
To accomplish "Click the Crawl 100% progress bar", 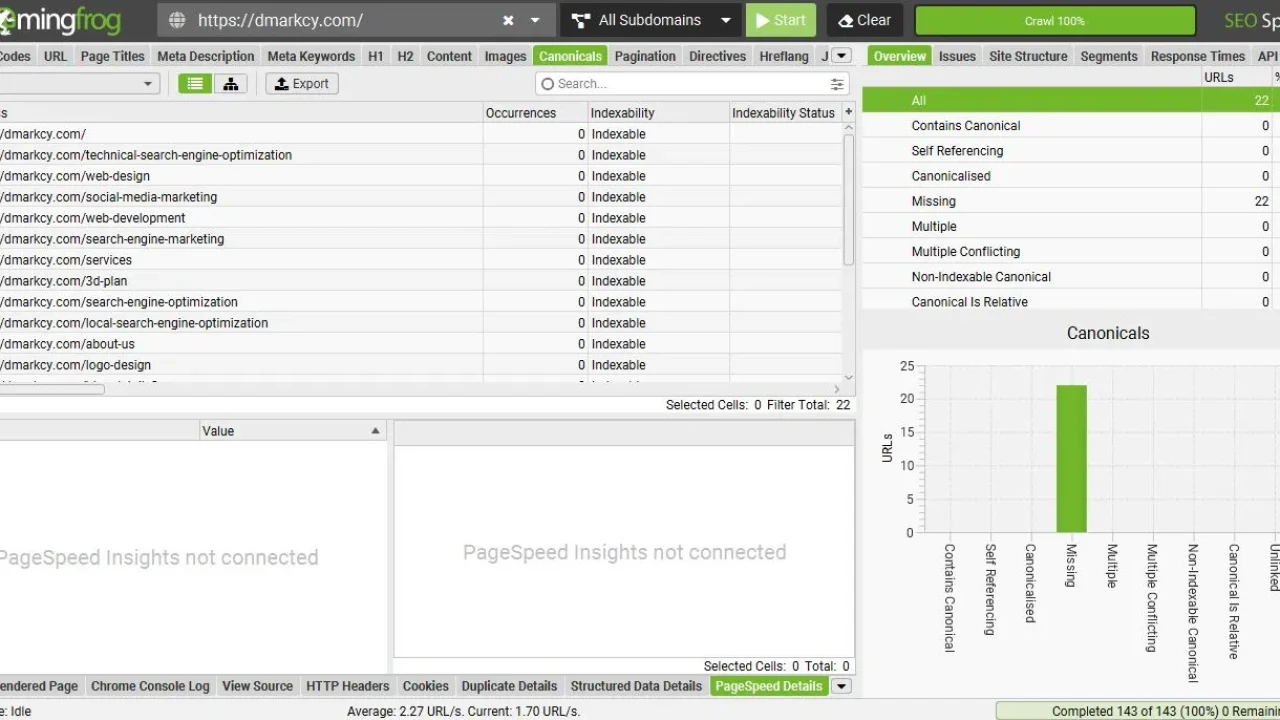I will pyautogui.click(x=1054, y=19).
